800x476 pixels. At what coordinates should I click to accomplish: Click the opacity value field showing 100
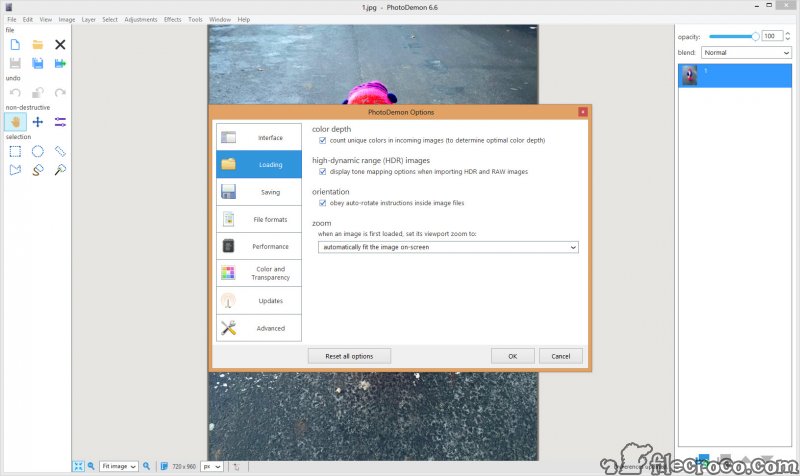pyautogui.click(x=771, y=36)
